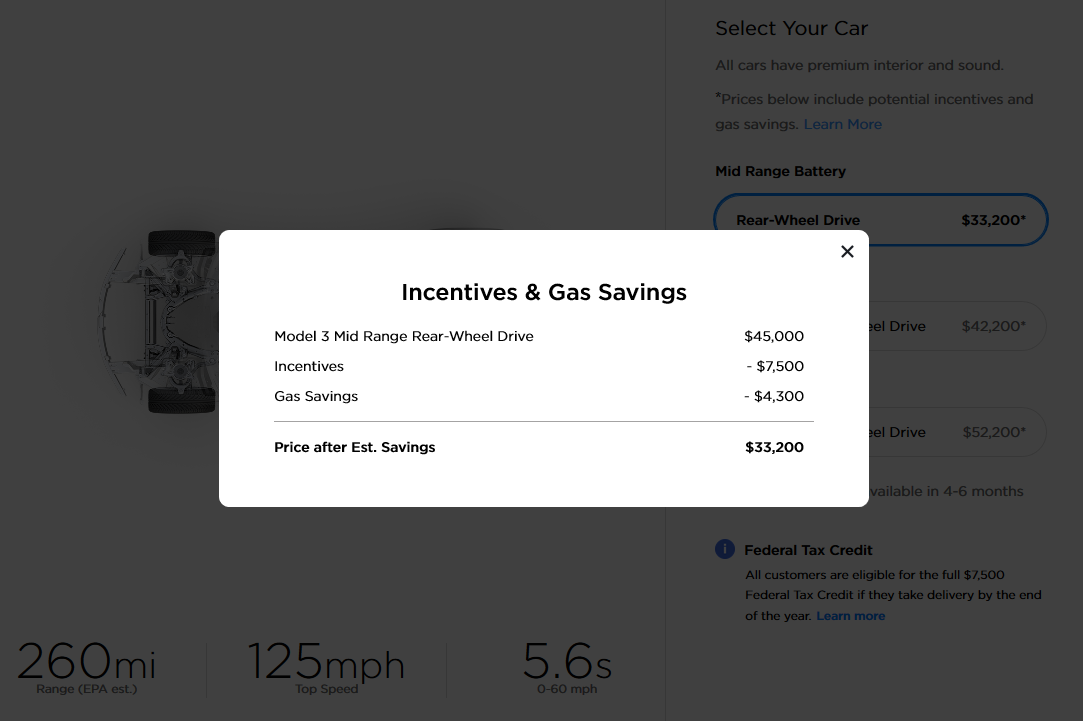Click the Price after Est. Savings label
The image size is (1083, 721).
coord(355,447)
